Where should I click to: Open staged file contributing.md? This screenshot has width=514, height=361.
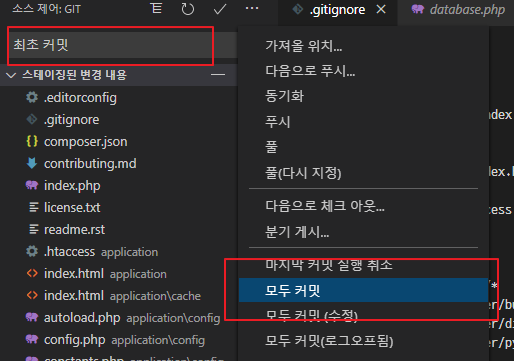pyautogui.click(x=90, y=164)
